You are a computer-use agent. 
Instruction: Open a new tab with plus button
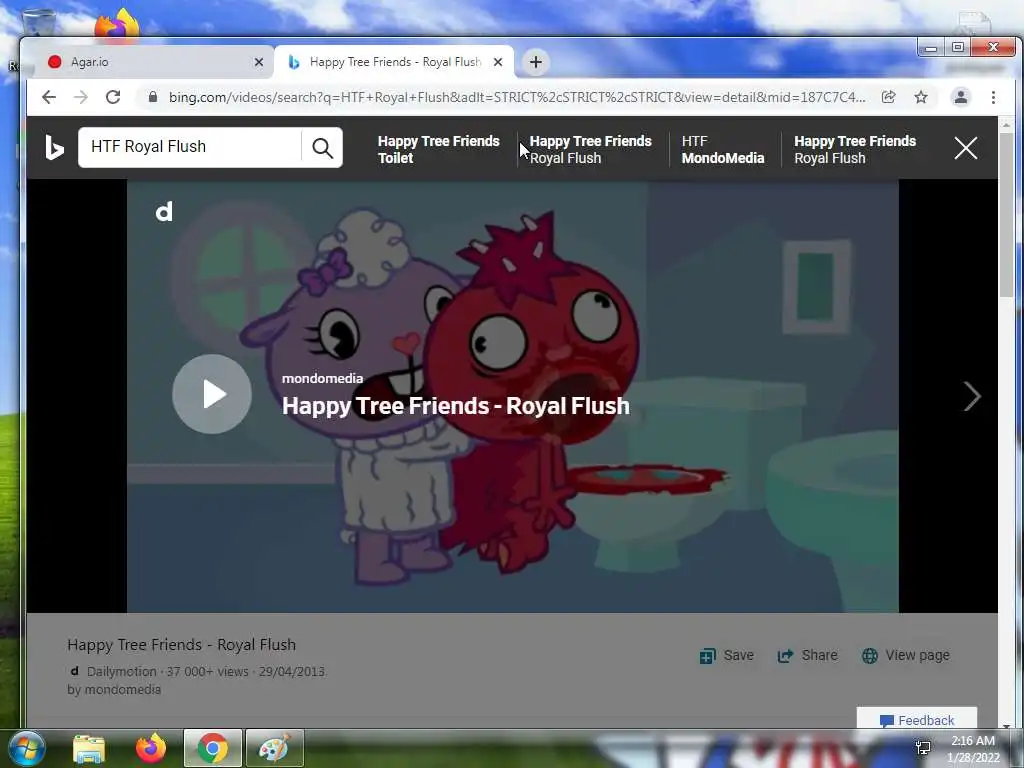[x=536, y=62]
